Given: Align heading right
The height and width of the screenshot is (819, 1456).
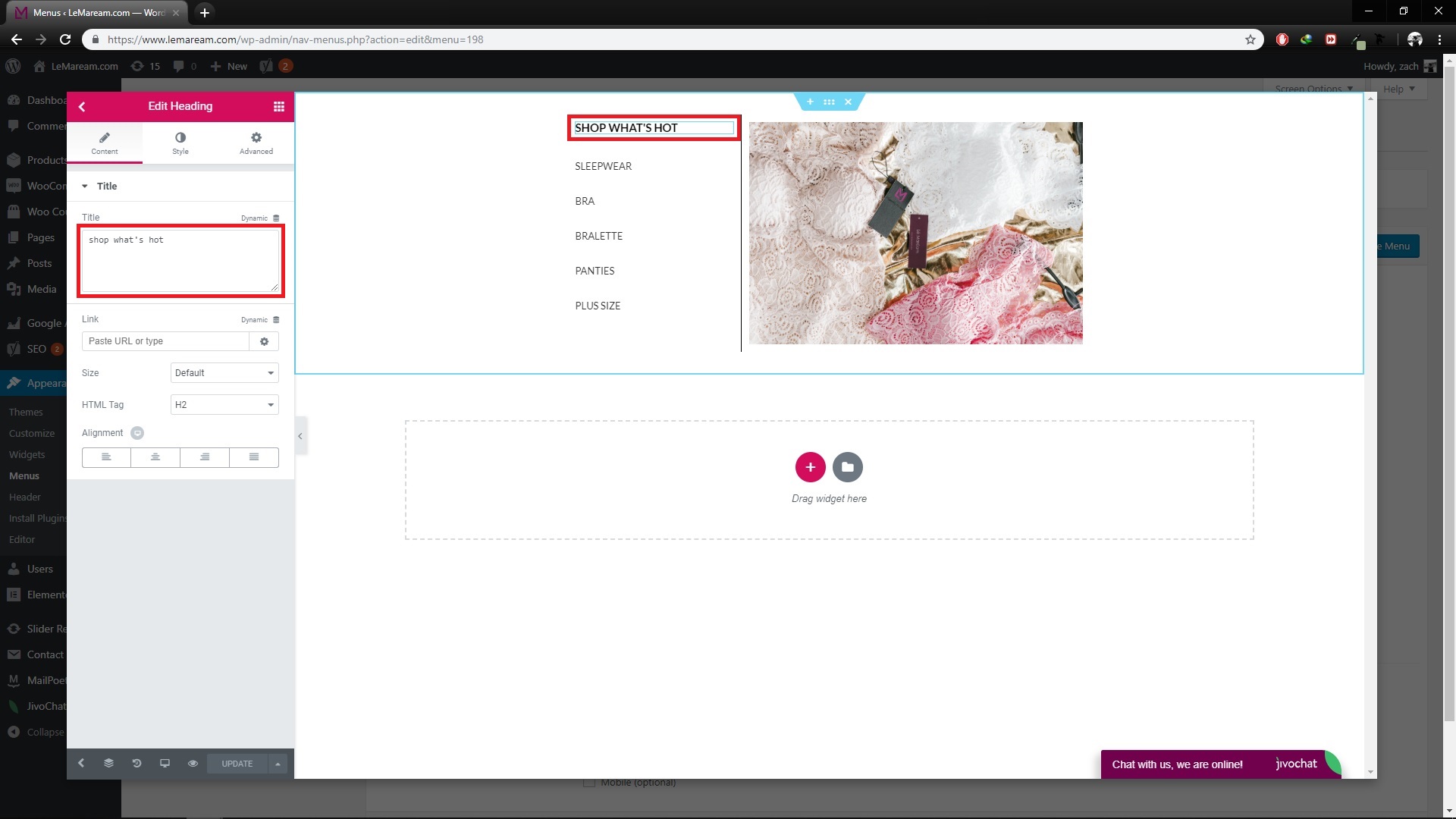Looking at the screenshot, I should point(205,457).
